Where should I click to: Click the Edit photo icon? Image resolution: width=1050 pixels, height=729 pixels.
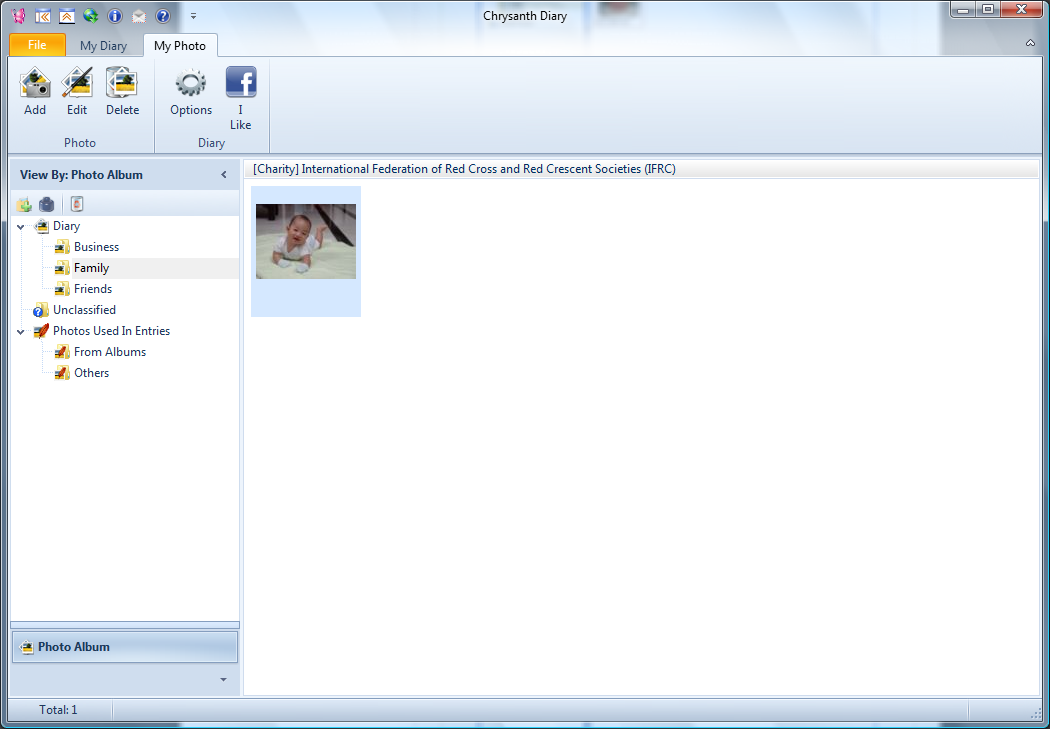(x=77, y=83)
